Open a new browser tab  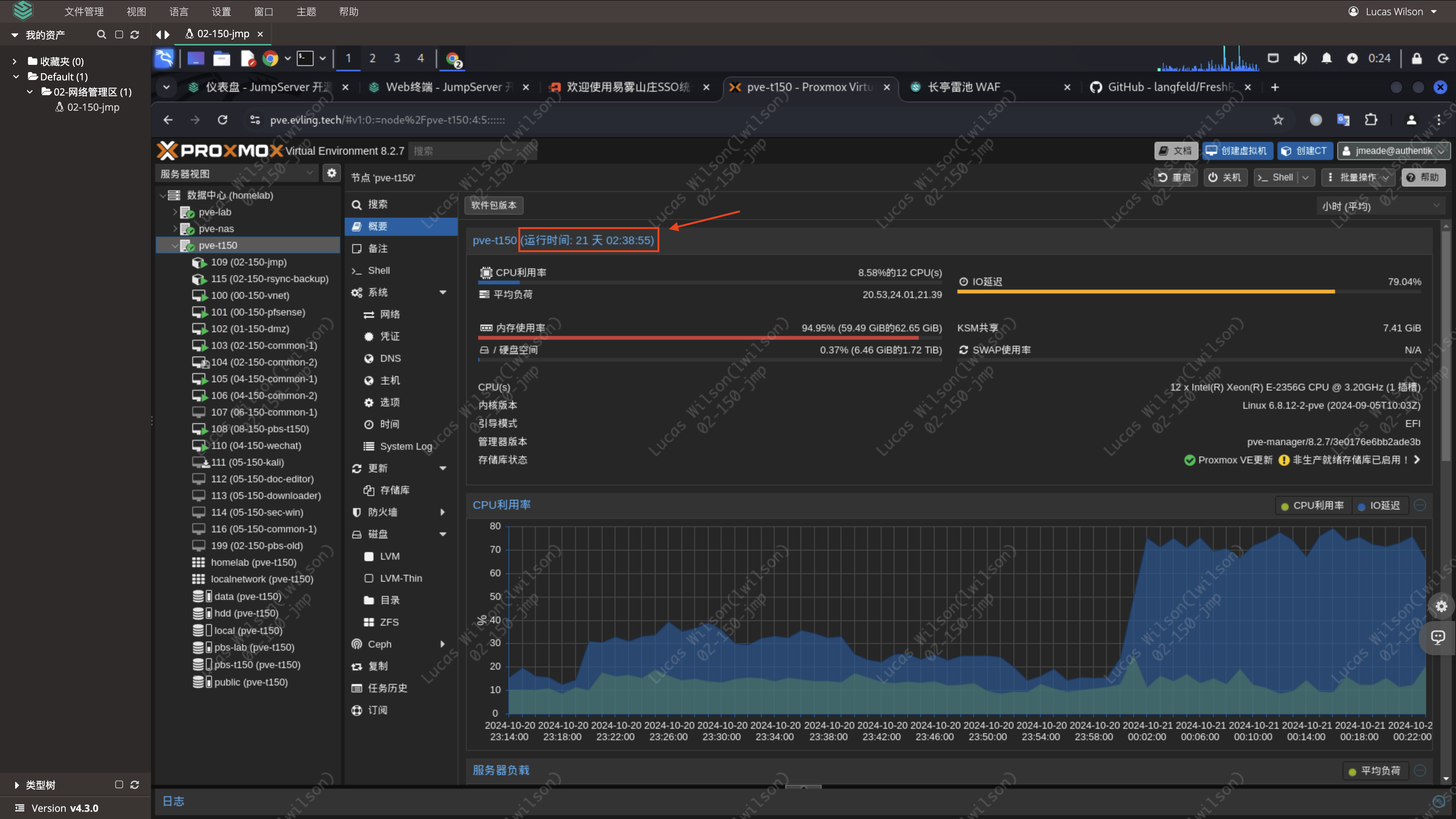point(1274,87)
